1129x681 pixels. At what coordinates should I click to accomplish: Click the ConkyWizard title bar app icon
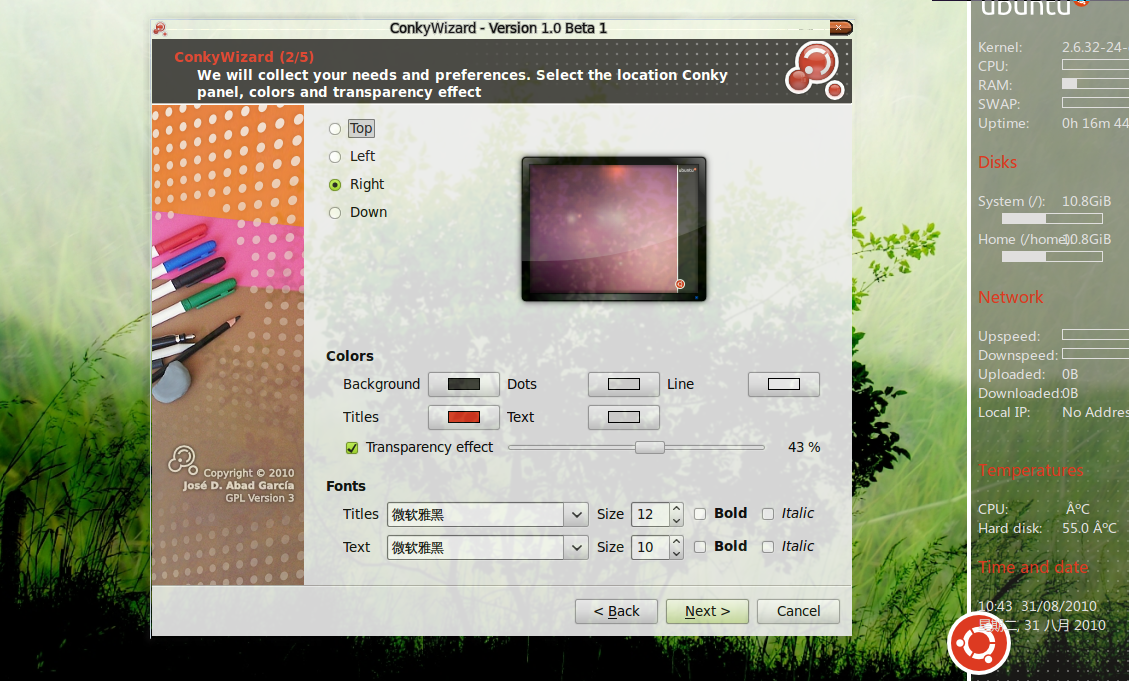[160, 28]
